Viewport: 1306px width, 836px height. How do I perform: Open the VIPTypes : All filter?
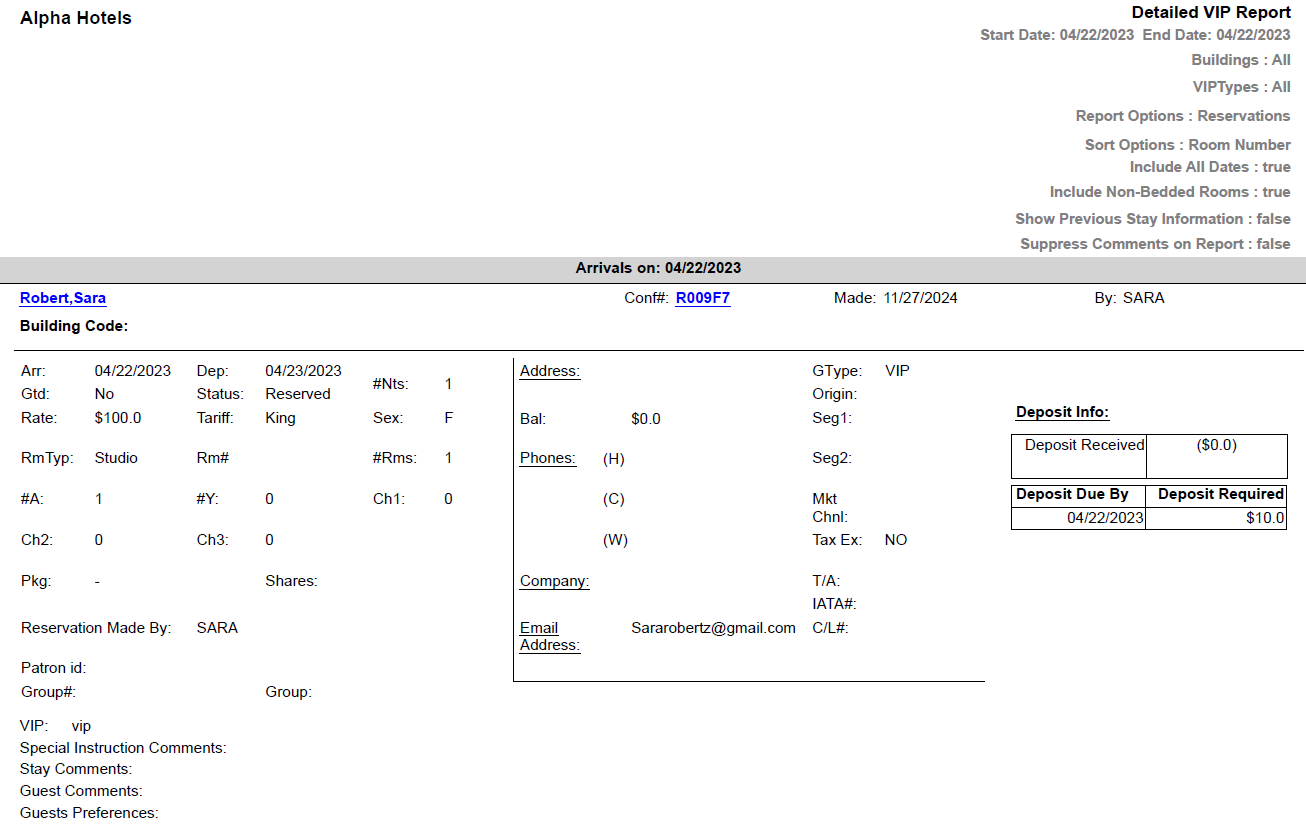[x=1243, y=87]
